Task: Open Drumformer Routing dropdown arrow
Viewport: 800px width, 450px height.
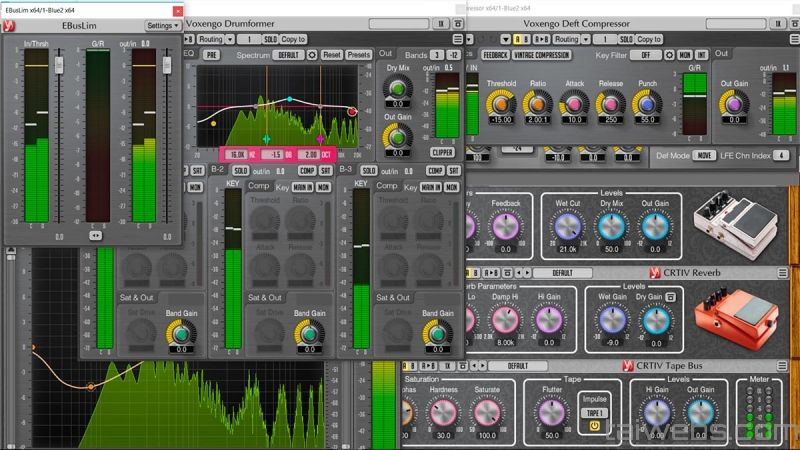Action: (x=230, y=39)
